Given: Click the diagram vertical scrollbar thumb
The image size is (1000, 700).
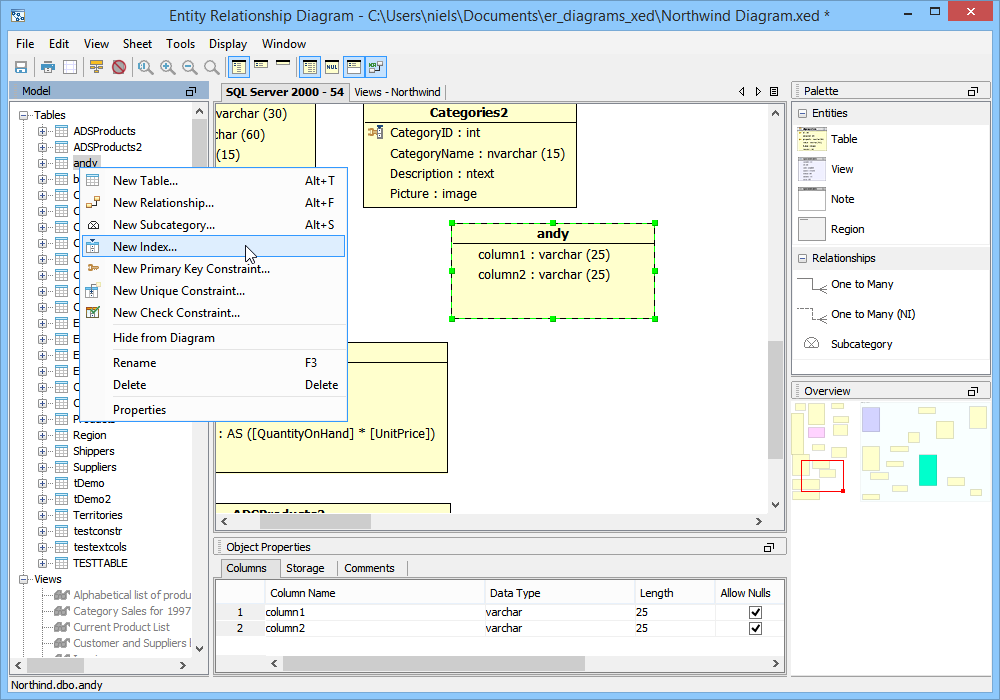Looking at the screenshot, I should pyautogui.click(x=775, y=400).
